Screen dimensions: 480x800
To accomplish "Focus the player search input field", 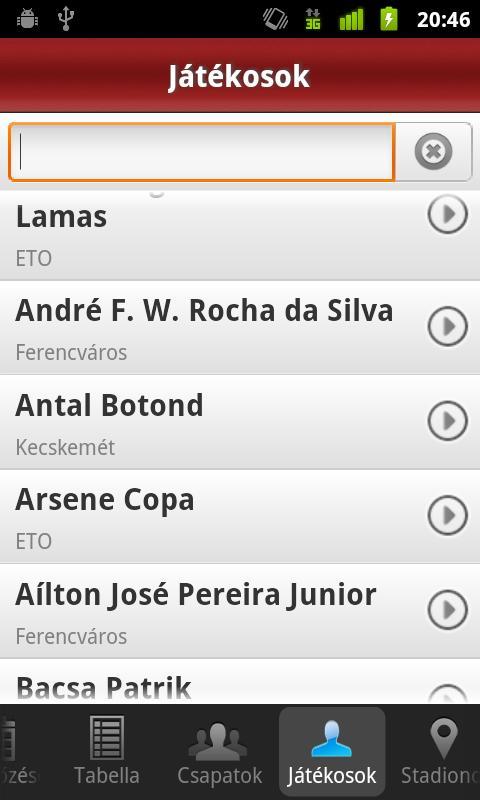I will coord(202,152).
